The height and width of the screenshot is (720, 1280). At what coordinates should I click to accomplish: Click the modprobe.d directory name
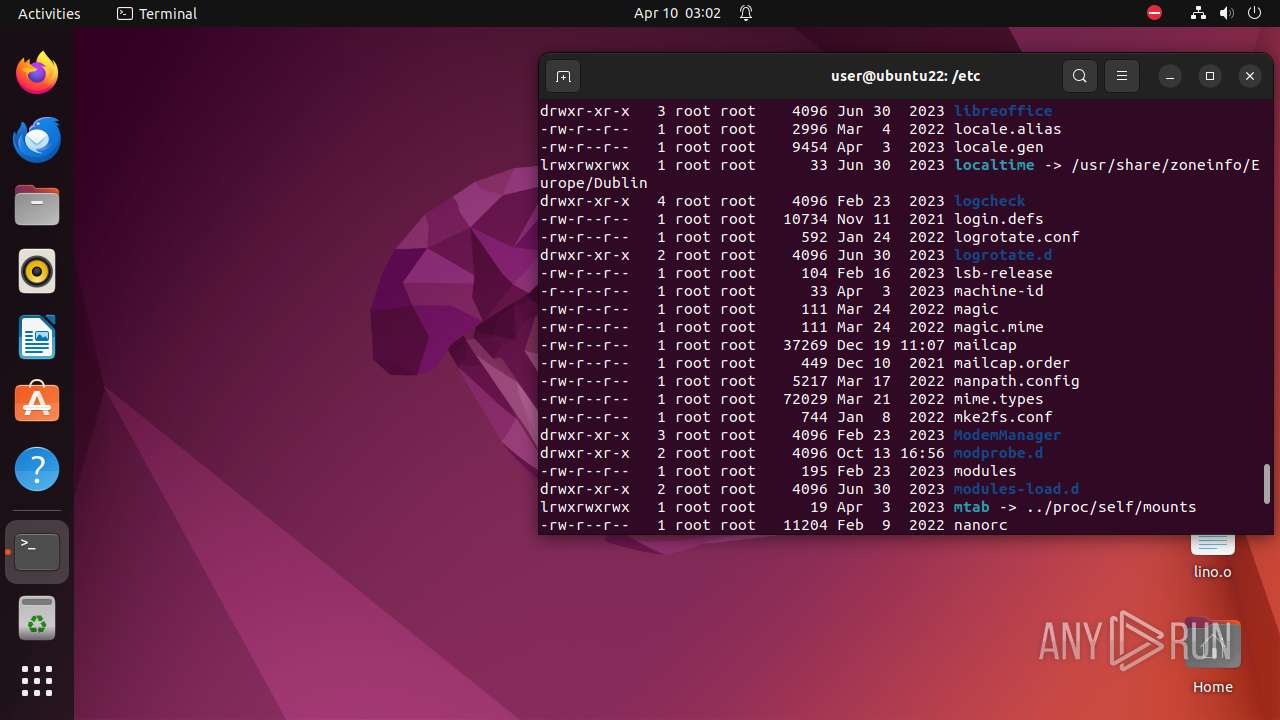[999, 453]
